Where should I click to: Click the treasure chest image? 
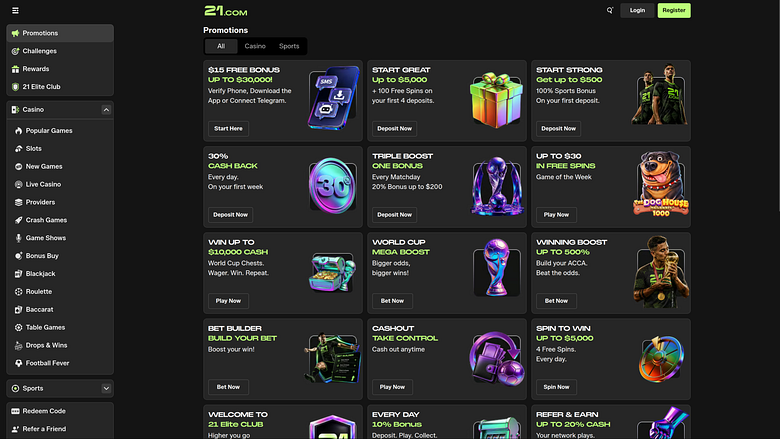coord(332,272)
